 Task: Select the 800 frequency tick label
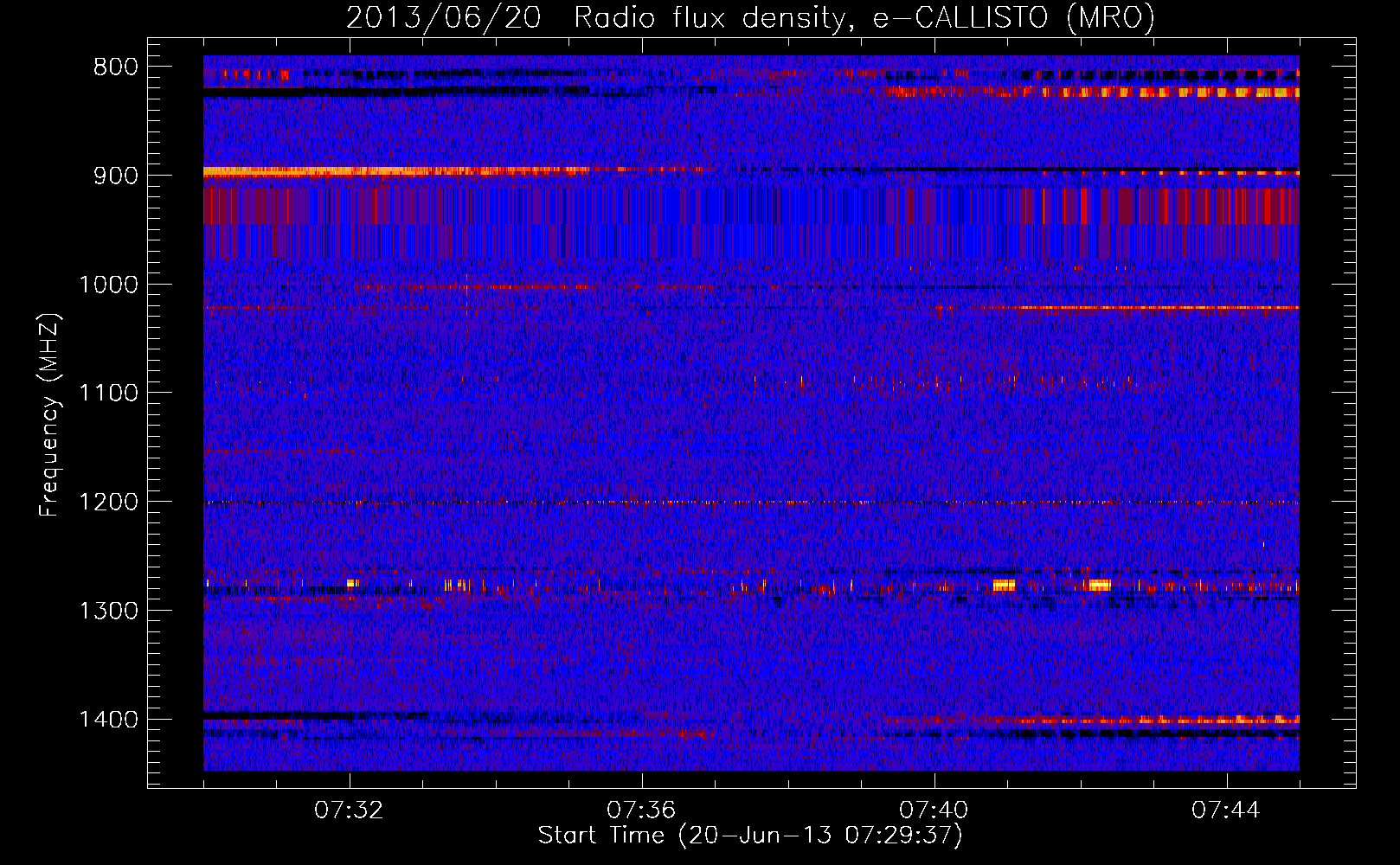[115, 67]
